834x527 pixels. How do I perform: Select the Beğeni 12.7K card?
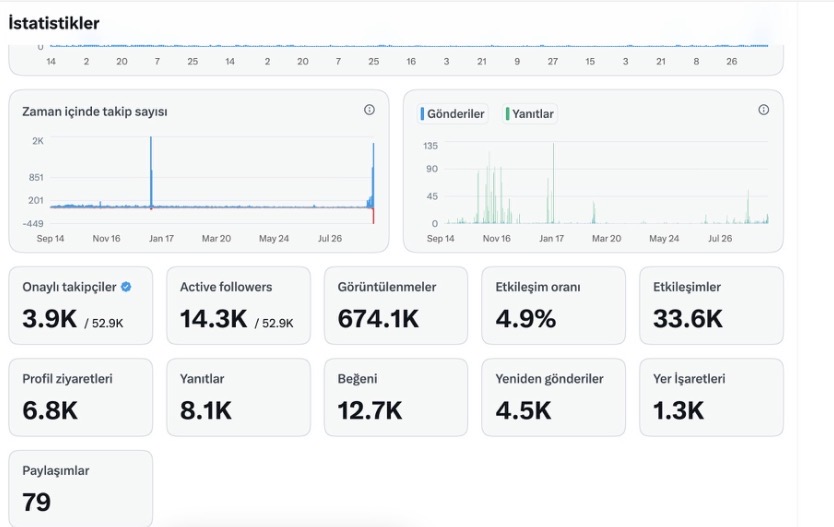pyautogui.click(x=396, y=397)
